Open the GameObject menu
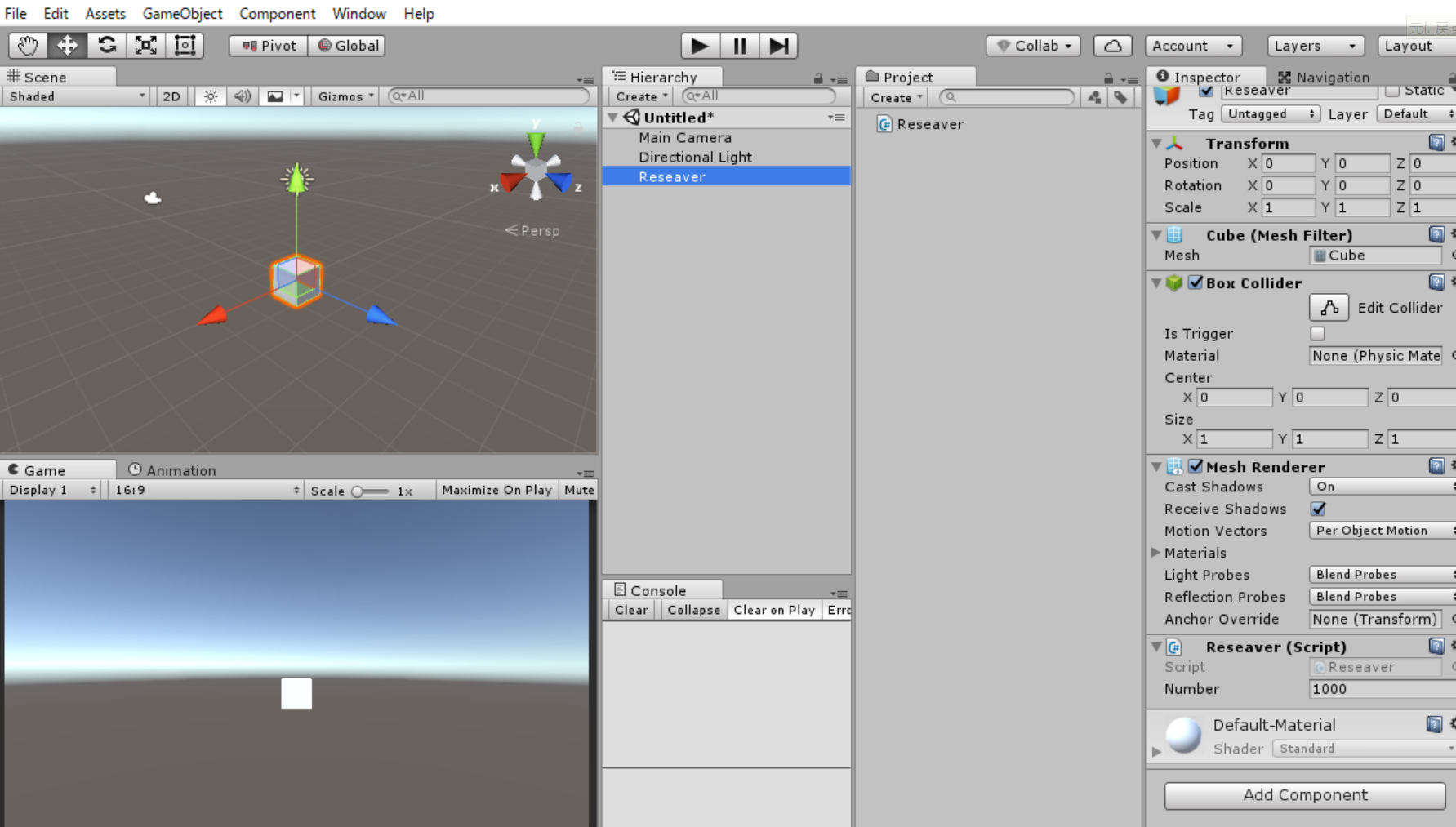This screenshot has height=827, width=1456. (x=183, y=13)
